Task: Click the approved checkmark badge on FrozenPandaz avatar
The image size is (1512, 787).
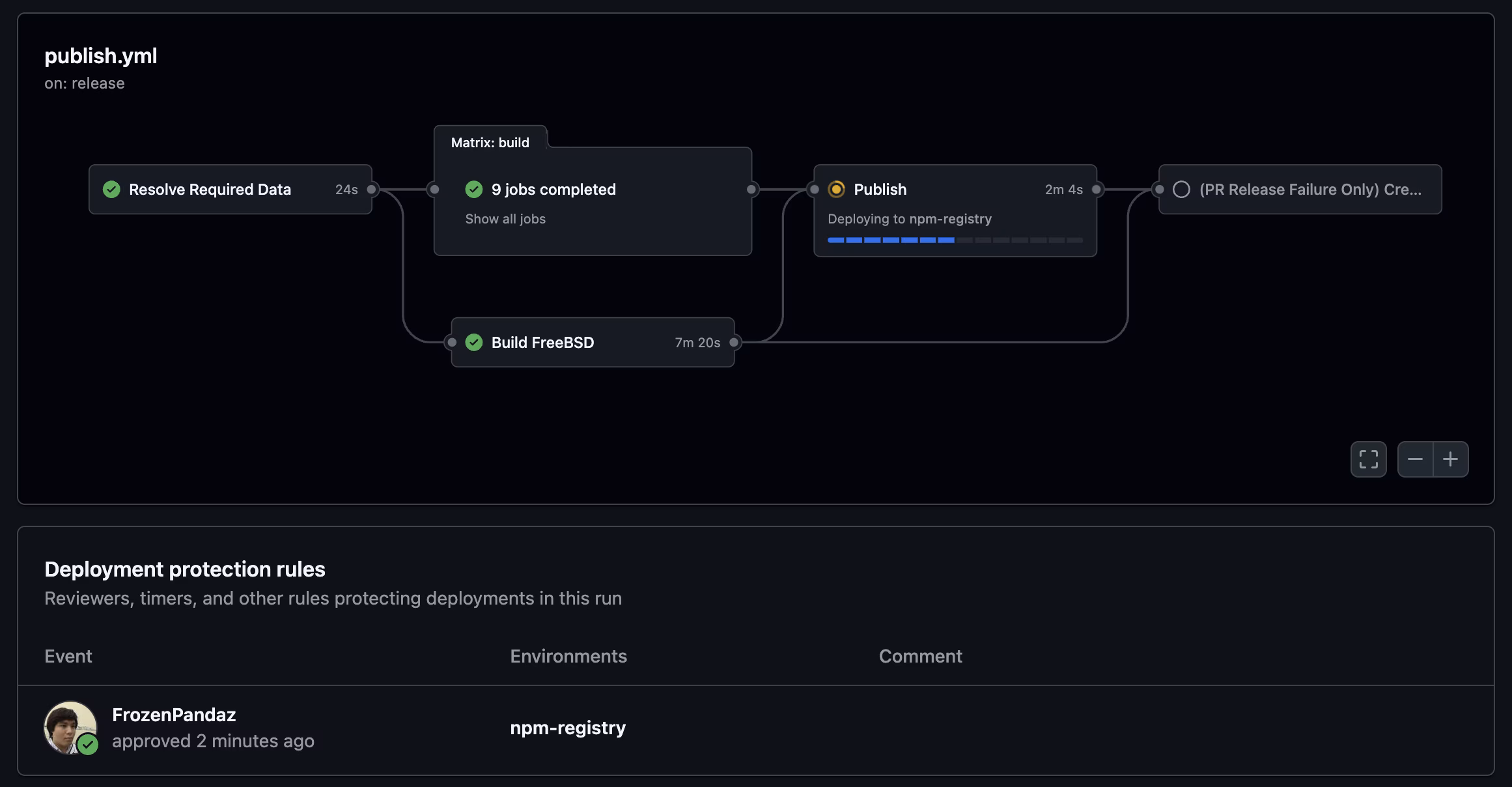Action: pos(88,743)
